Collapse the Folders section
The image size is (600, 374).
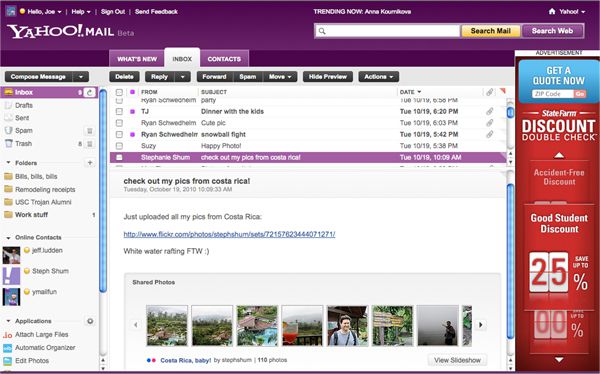click(8, 163)
